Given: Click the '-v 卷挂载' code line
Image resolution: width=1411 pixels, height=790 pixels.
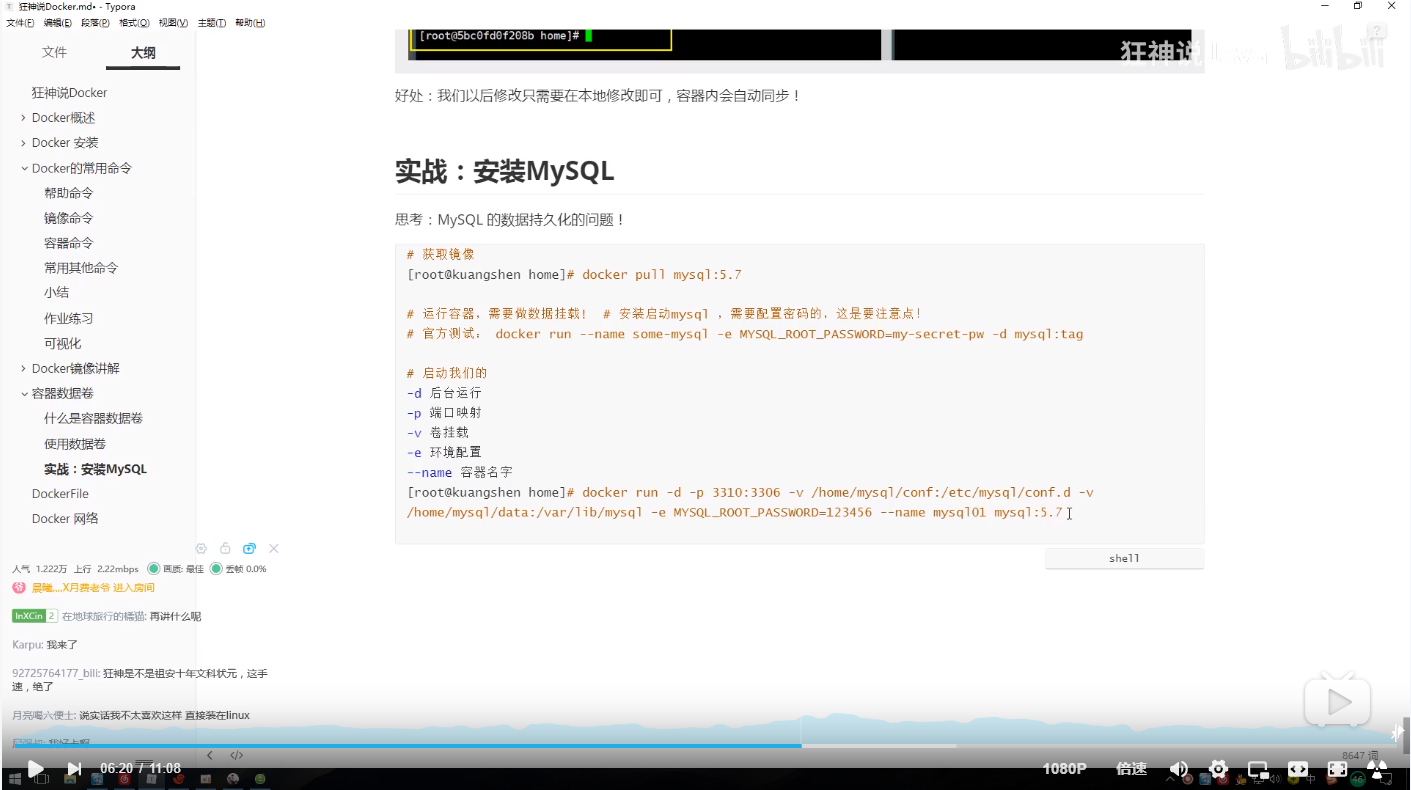Looking at the screenshot, I should [x=438, y=432].
